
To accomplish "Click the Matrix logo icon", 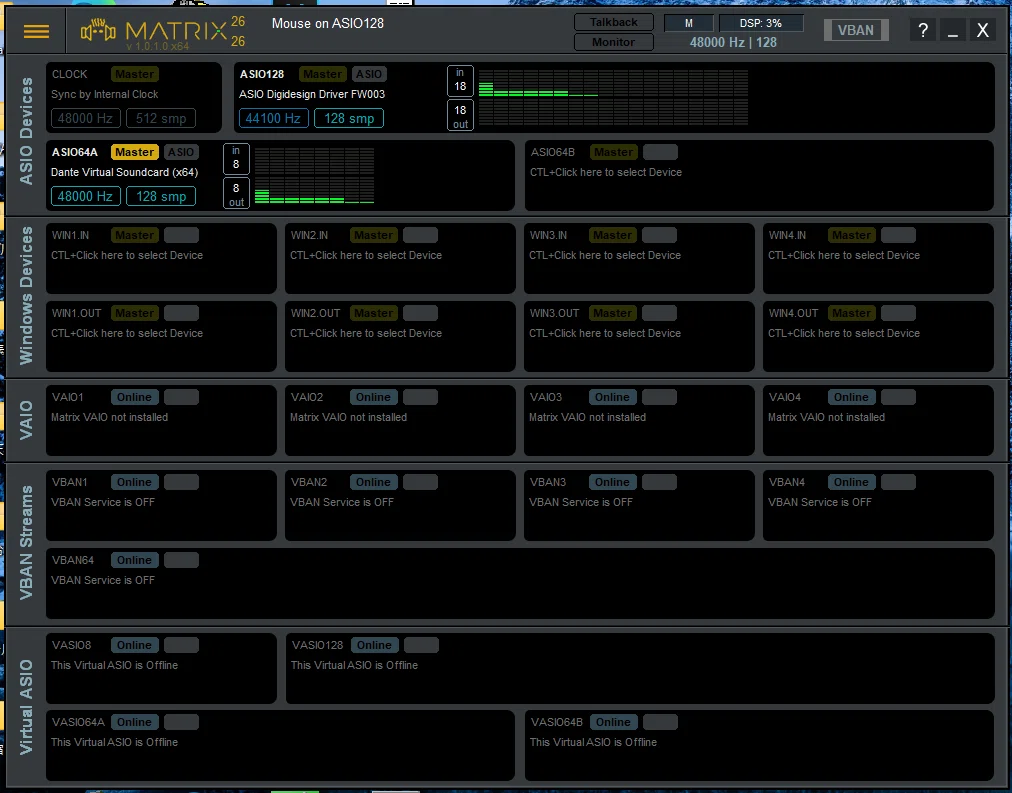I will (x=98, y=30).
